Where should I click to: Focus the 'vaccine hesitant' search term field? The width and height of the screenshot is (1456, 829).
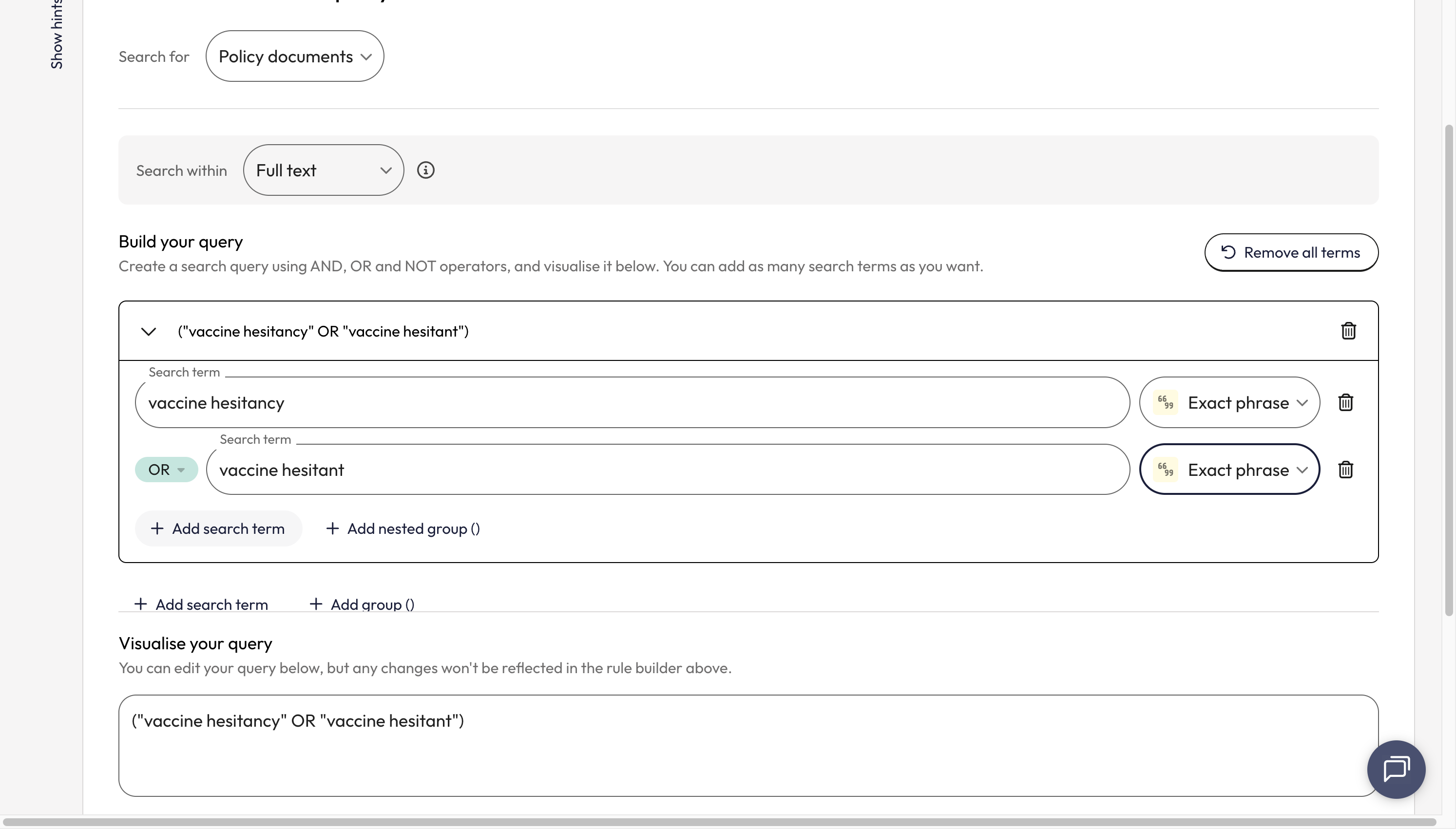668,470
